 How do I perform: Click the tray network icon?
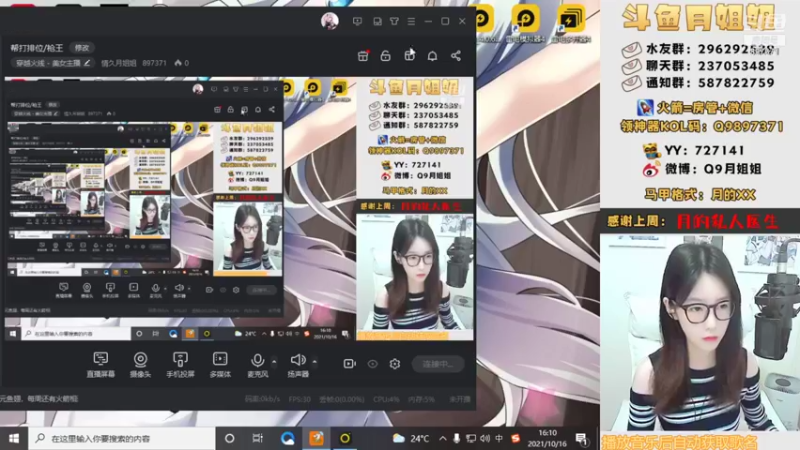click(x=470, y=438)
